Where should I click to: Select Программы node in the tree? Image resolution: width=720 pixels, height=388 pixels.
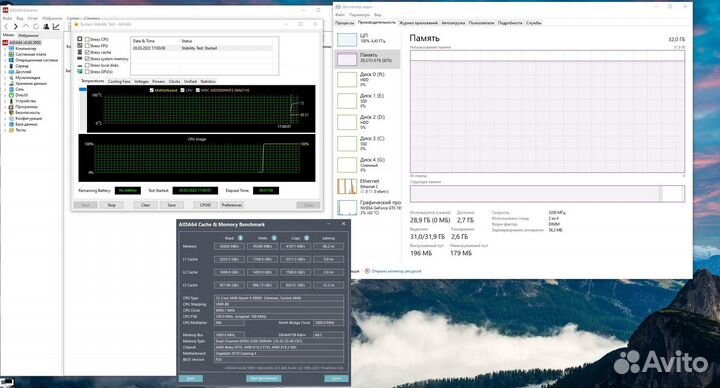coord(26,107)
